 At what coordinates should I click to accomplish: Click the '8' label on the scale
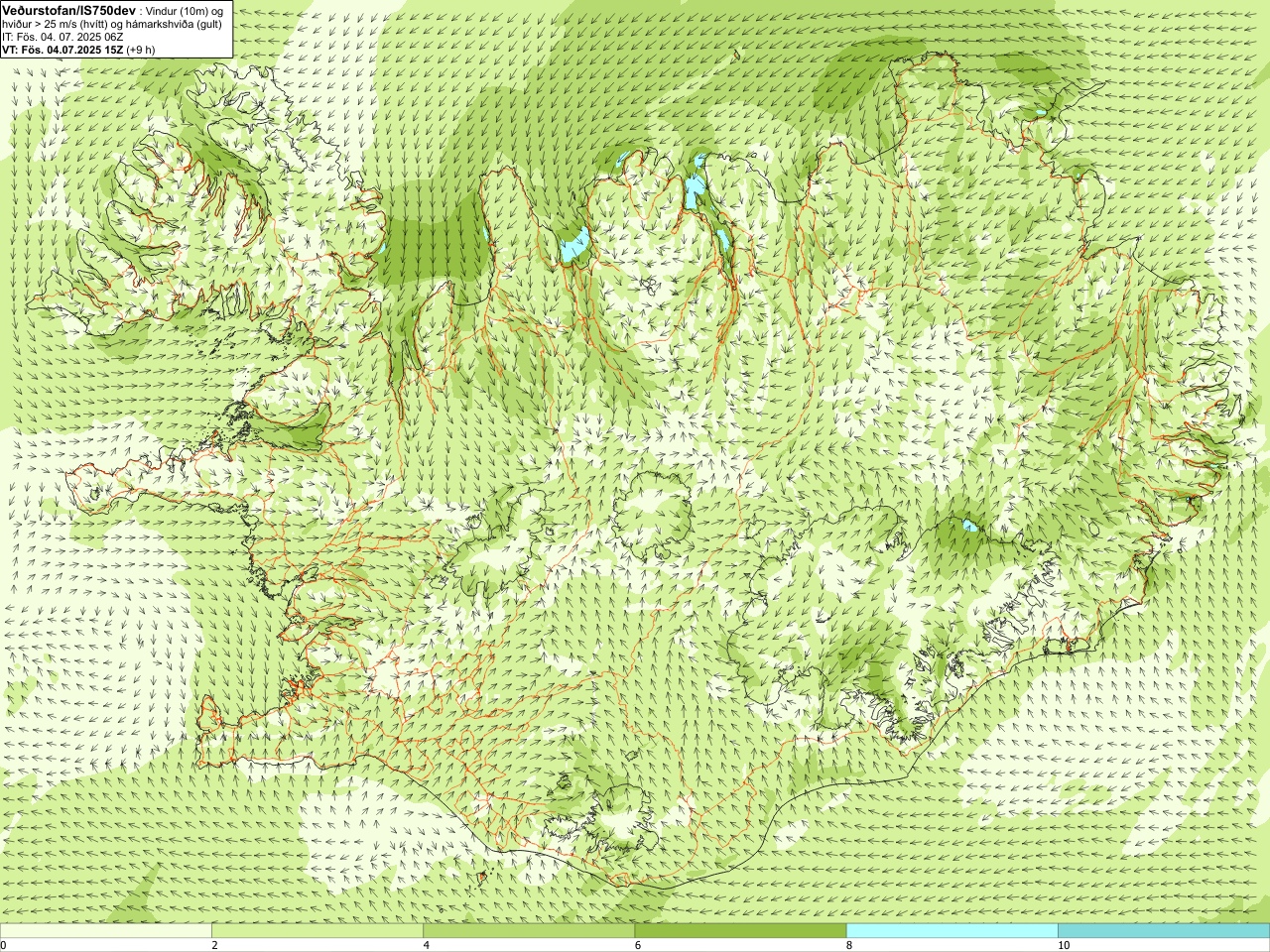click(848, 945)
